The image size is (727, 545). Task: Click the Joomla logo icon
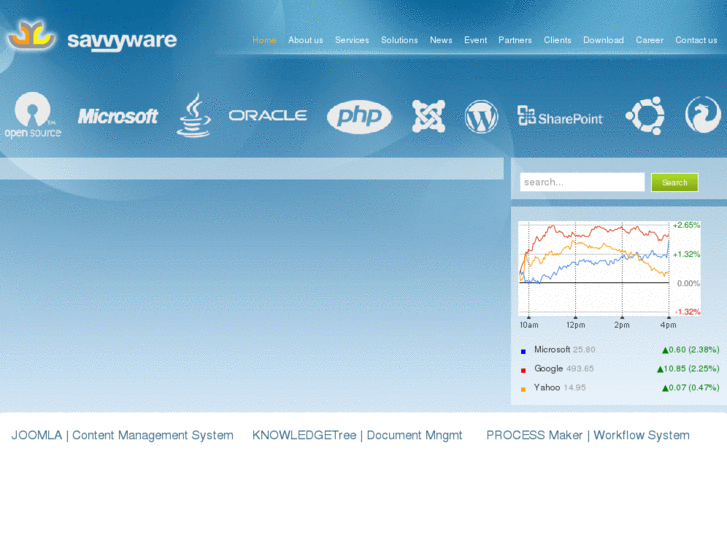pos(428,116)
